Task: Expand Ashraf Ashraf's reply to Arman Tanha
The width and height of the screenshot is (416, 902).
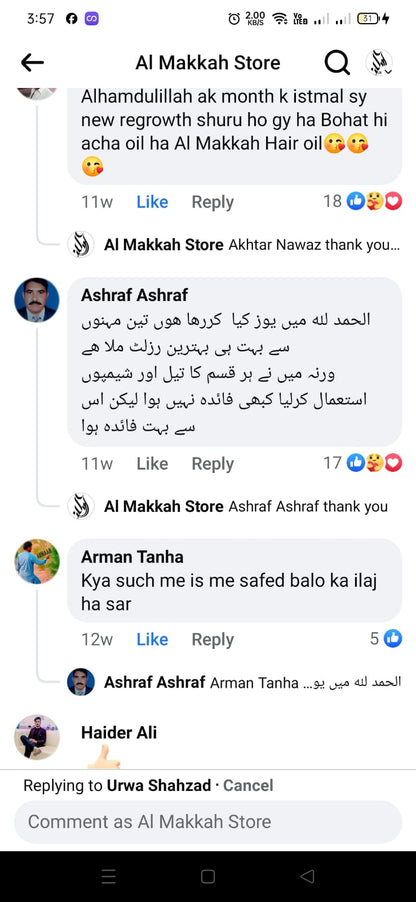Action: tap(235, 682)
